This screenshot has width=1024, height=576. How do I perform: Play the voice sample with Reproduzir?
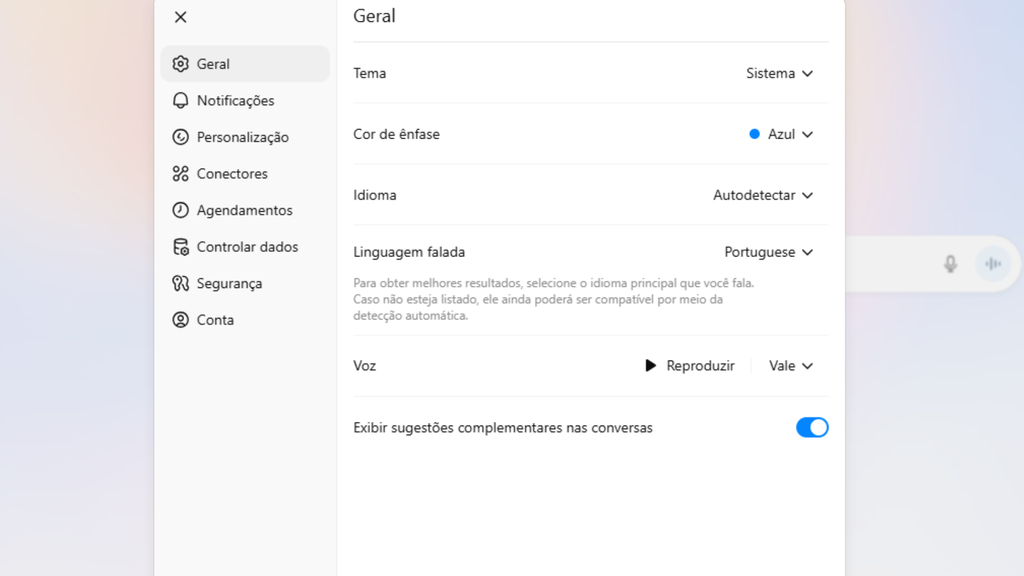pyautogui.click(x=690, y=366)
